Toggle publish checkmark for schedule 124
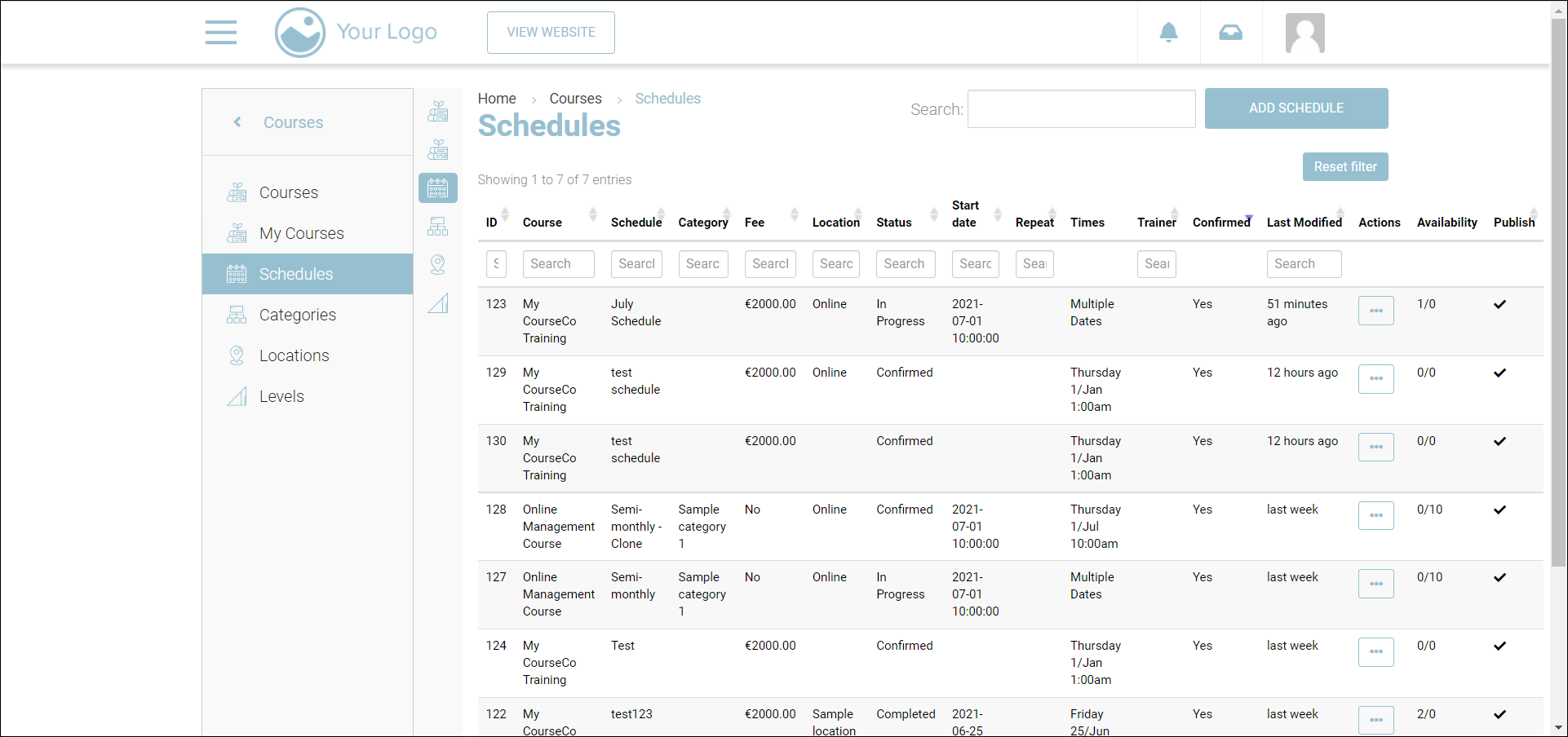The height and width of the screenshot is (737, 1568). [1499, 646]
